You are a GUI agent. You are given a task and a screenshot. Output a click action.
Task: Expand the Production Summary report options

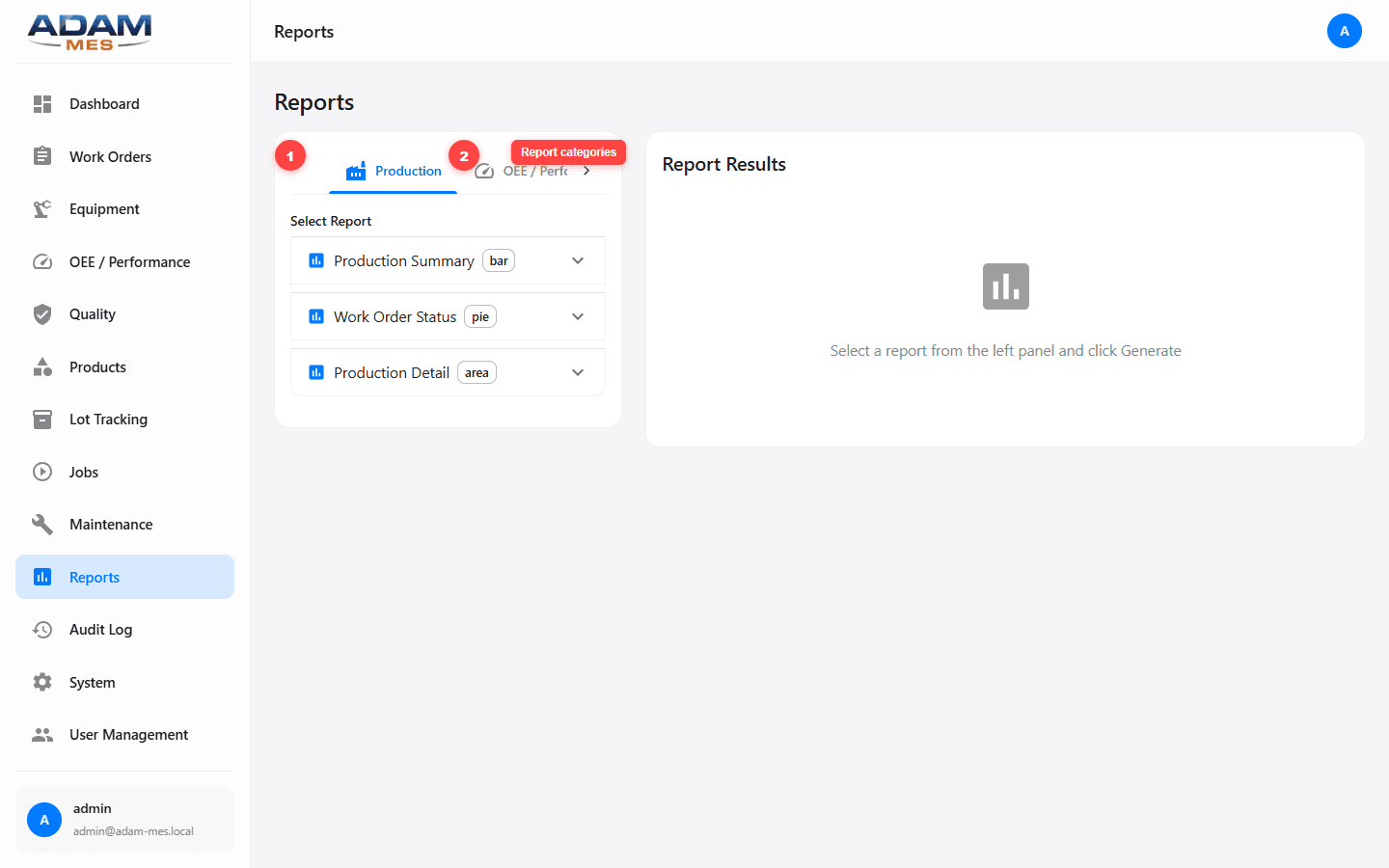tap(578, 260)
